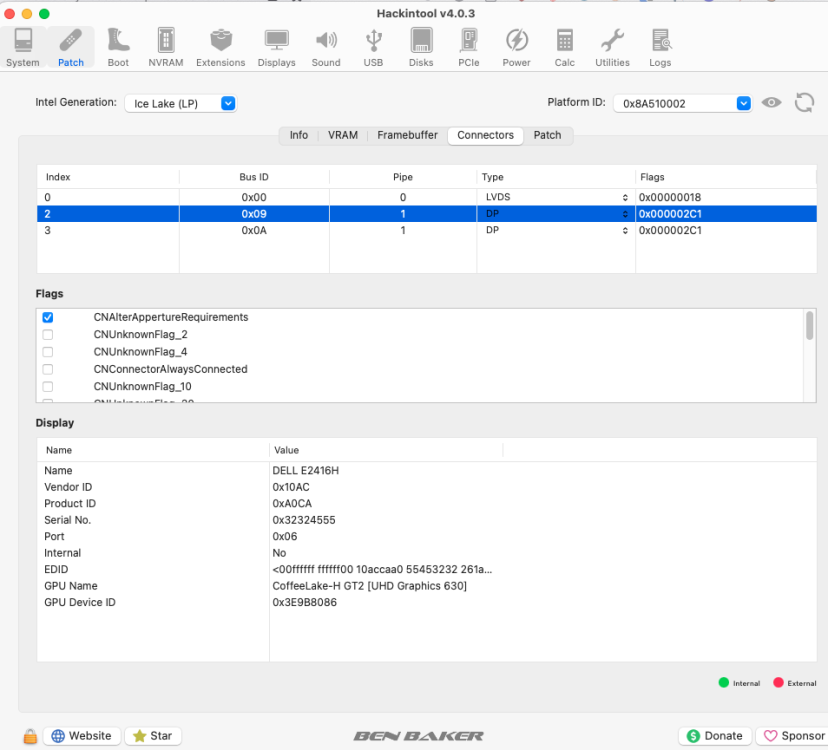Switch to the Patch sub-tab
The height and width of the screenshot is (750, 828).
[x=547, y=135]
